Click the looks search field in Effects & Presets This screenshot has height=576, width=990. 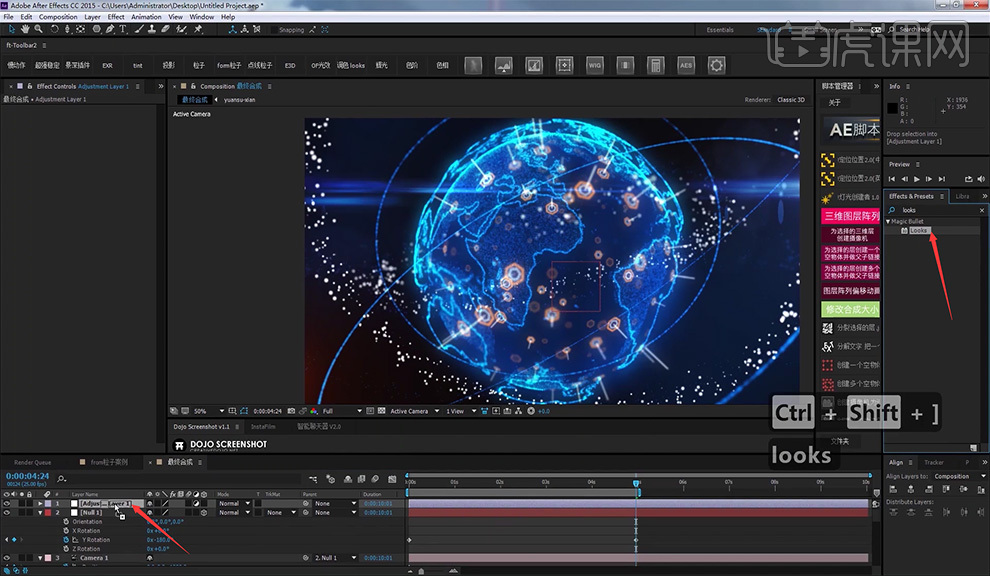[x=938, y=210]
